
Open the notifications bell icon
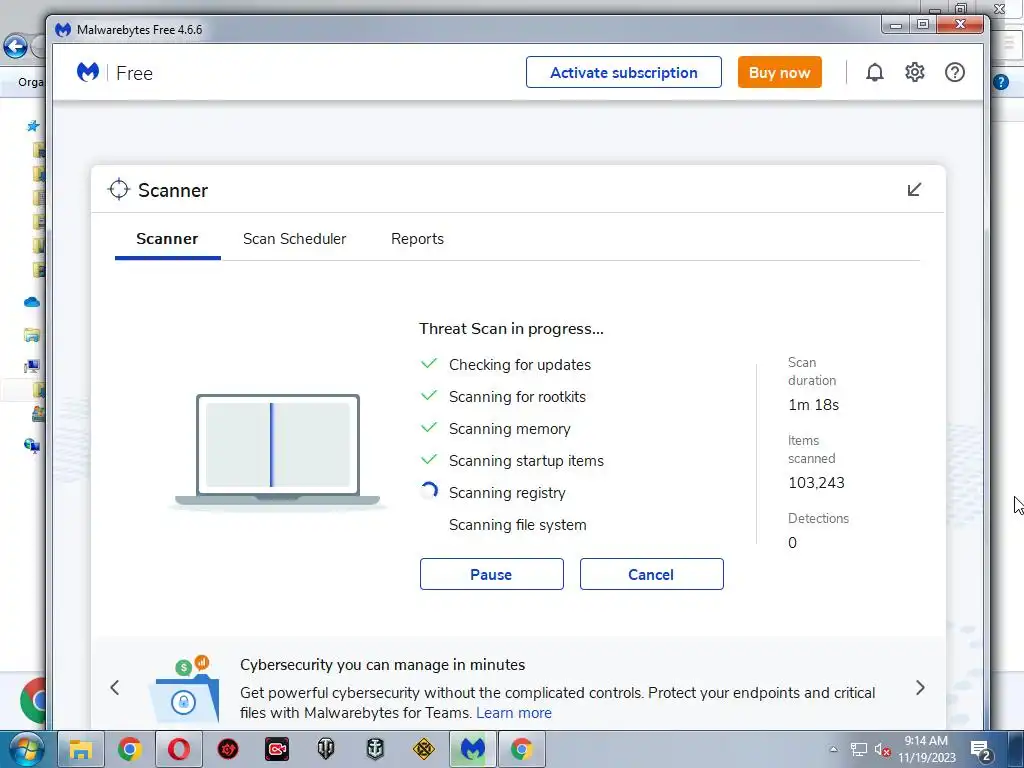[874, 72]
